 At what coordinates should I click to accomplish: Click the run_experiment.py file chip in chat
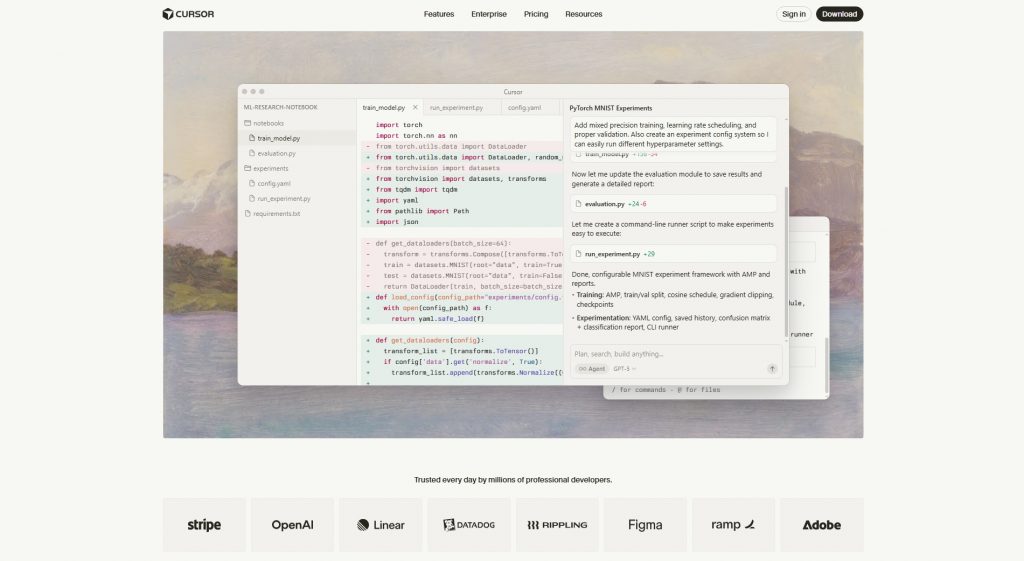click(x=620, y=254)
